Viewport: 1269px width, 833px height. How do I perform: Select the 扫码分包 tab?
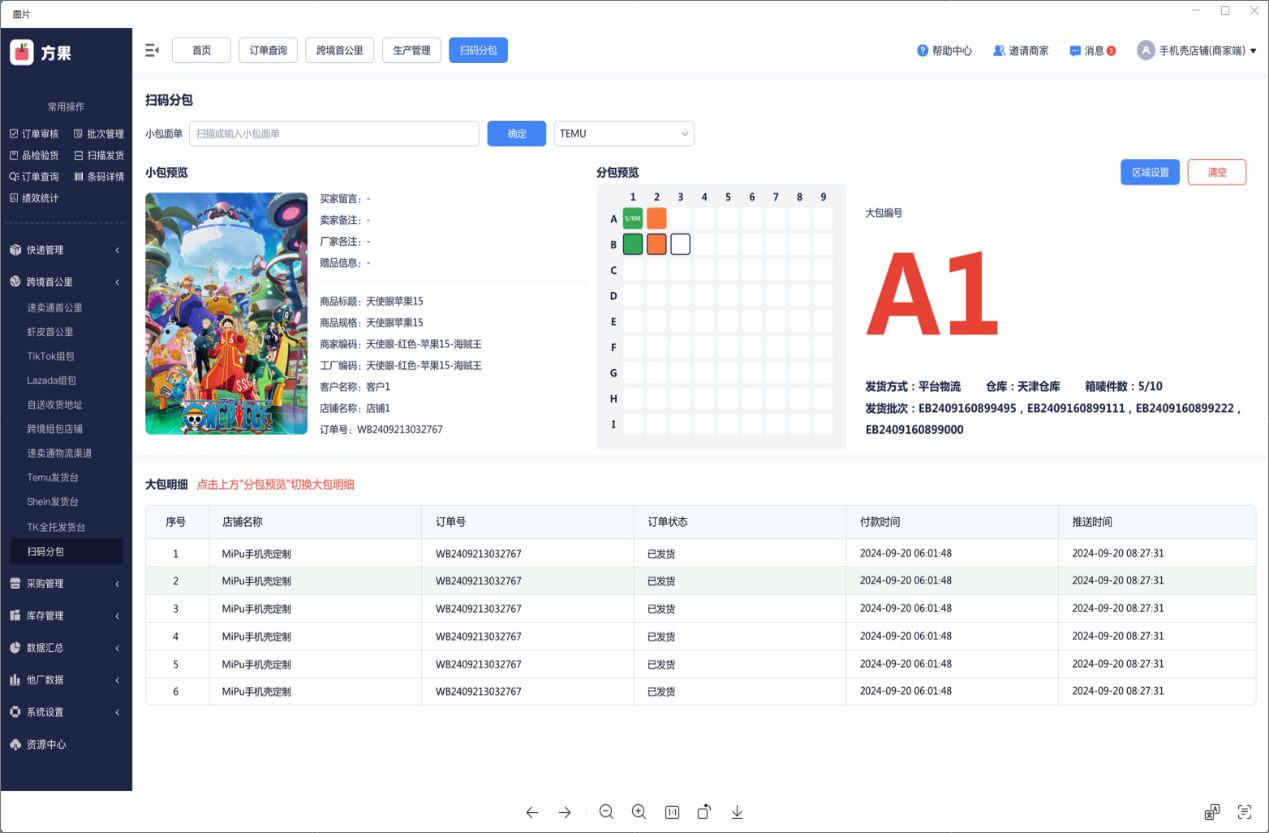(x=478, y=50)
